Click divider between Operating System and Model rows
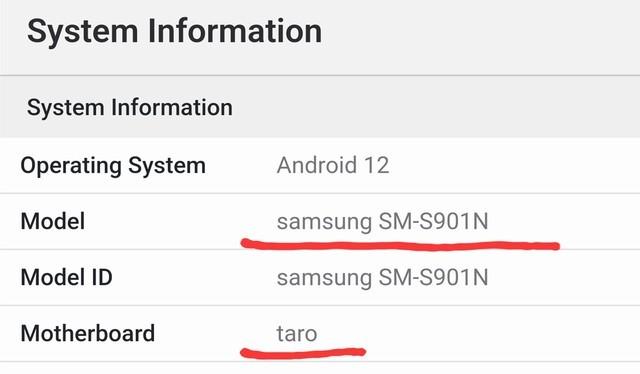Image resolution: width=640 pixels, height=374 pixels. click(x=320, y=193)
